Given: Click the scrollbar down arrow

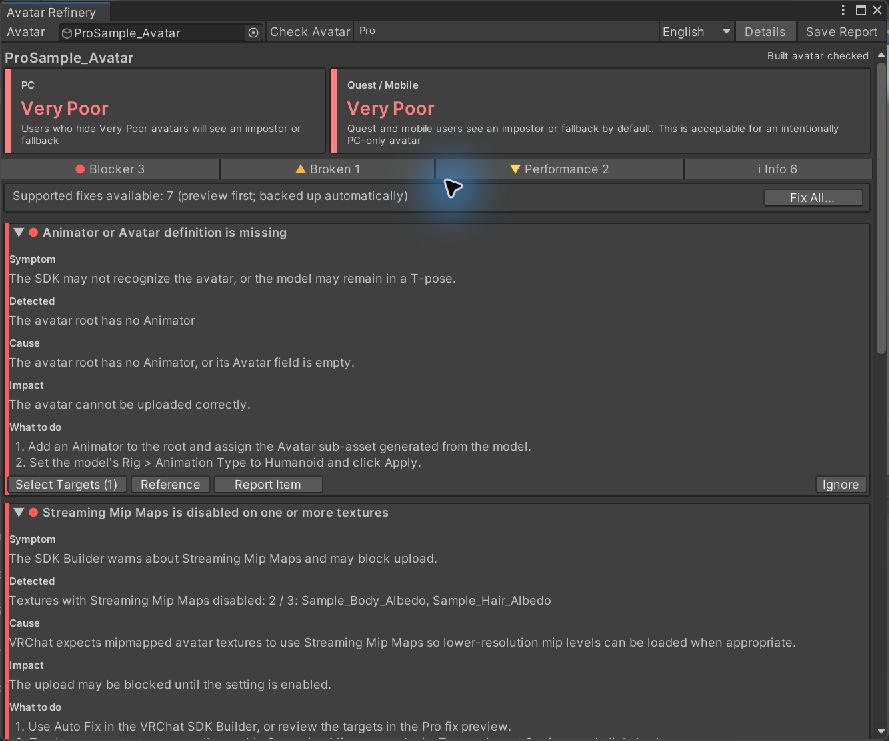Looking at the screenshot, I should tap(881, 731).
